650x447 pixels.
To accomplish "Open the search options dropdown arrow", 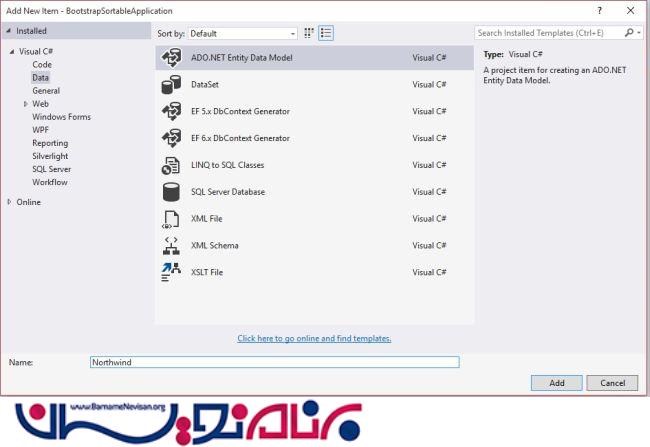I will pyautogui.click(x=639, y=33).
